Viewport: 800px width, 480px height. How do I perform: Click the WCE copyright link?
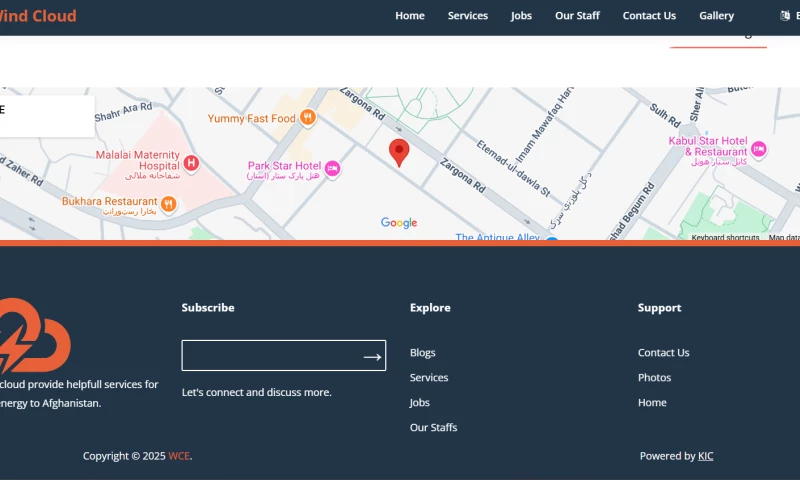[x=178, y=456]
